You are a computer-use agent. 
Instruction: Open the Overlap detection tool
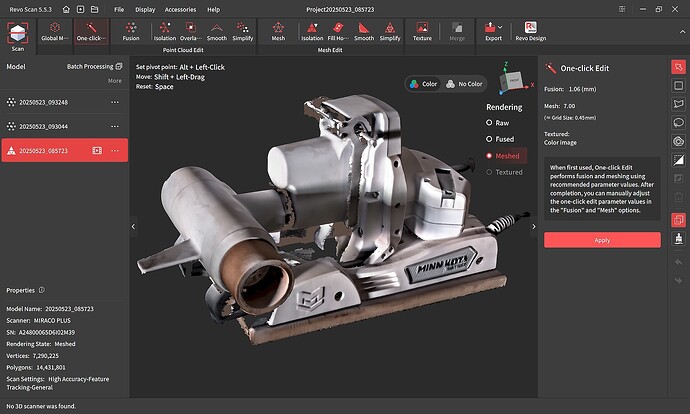[x=191, y=32]
